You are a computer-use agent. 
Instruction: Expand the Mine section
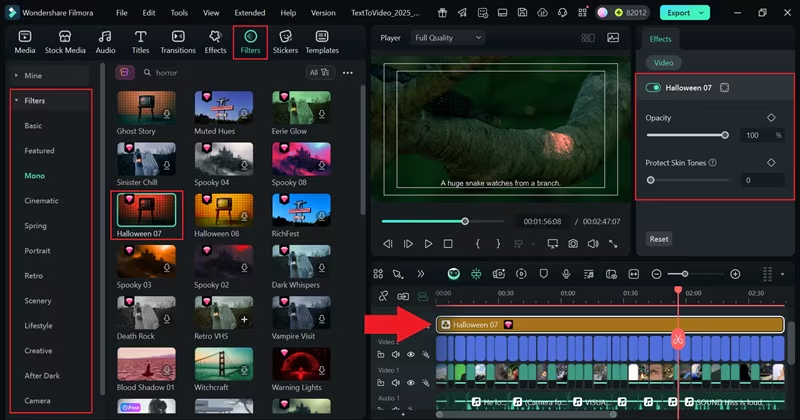tap(16, 76)
